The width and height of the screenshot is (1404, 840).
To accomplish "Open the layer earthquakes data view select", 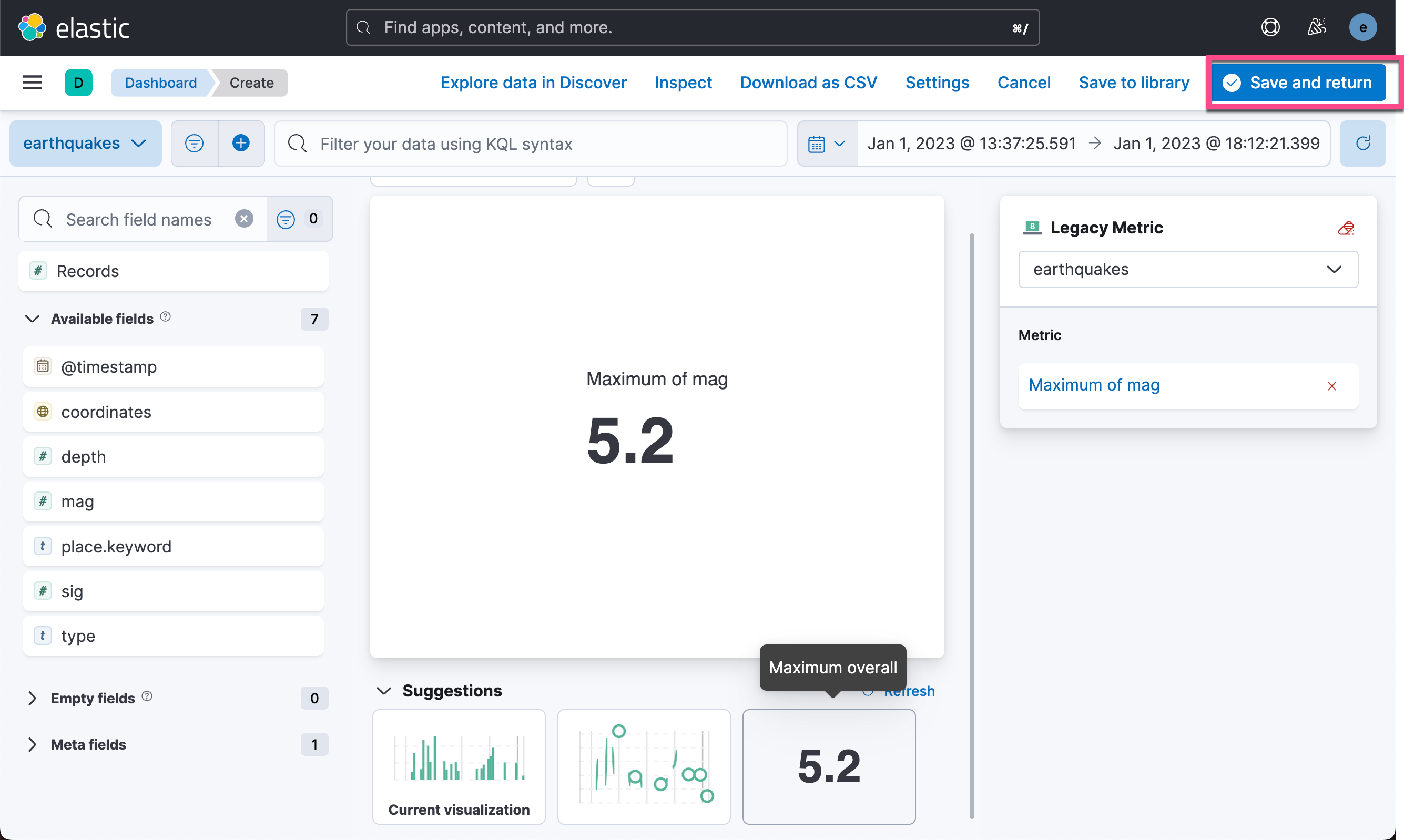I will tap(1188, 270).
